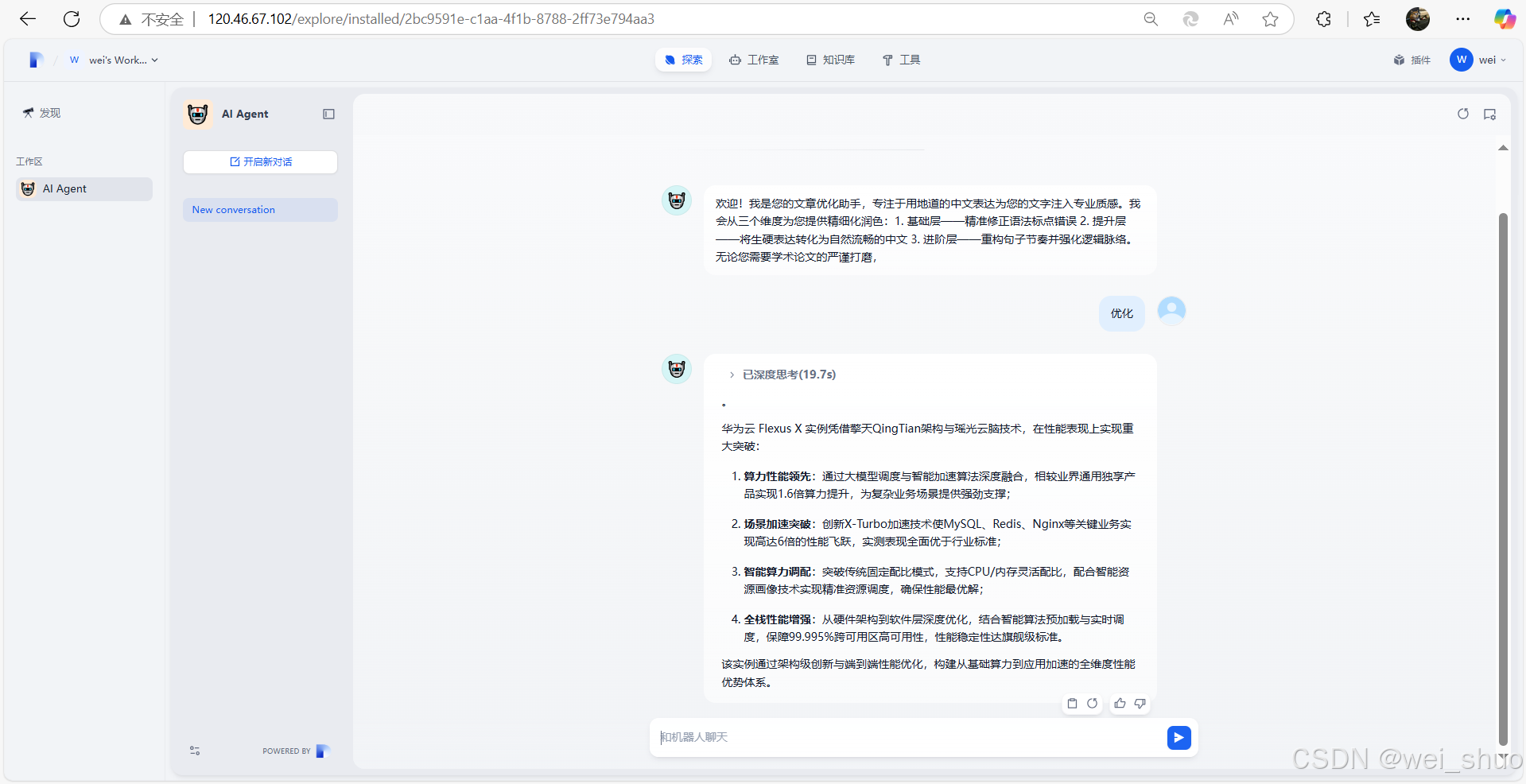Screen dimensions: 1526x784
Task: Click the 工作区 section label
Action: pos(29,161)
